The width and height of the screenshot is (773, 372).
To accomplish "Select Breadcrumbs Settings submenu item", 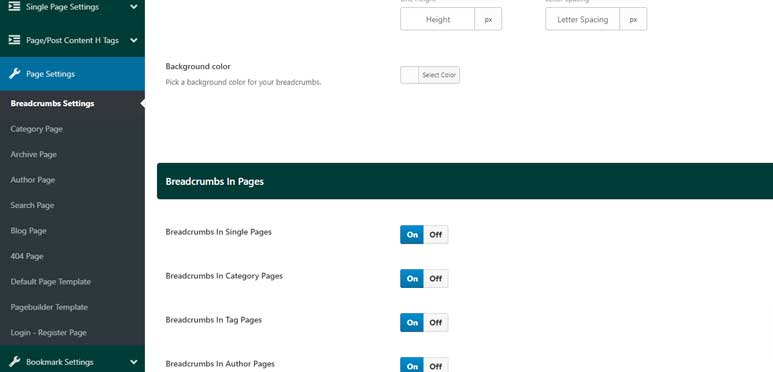I will [x=52, y=103].
